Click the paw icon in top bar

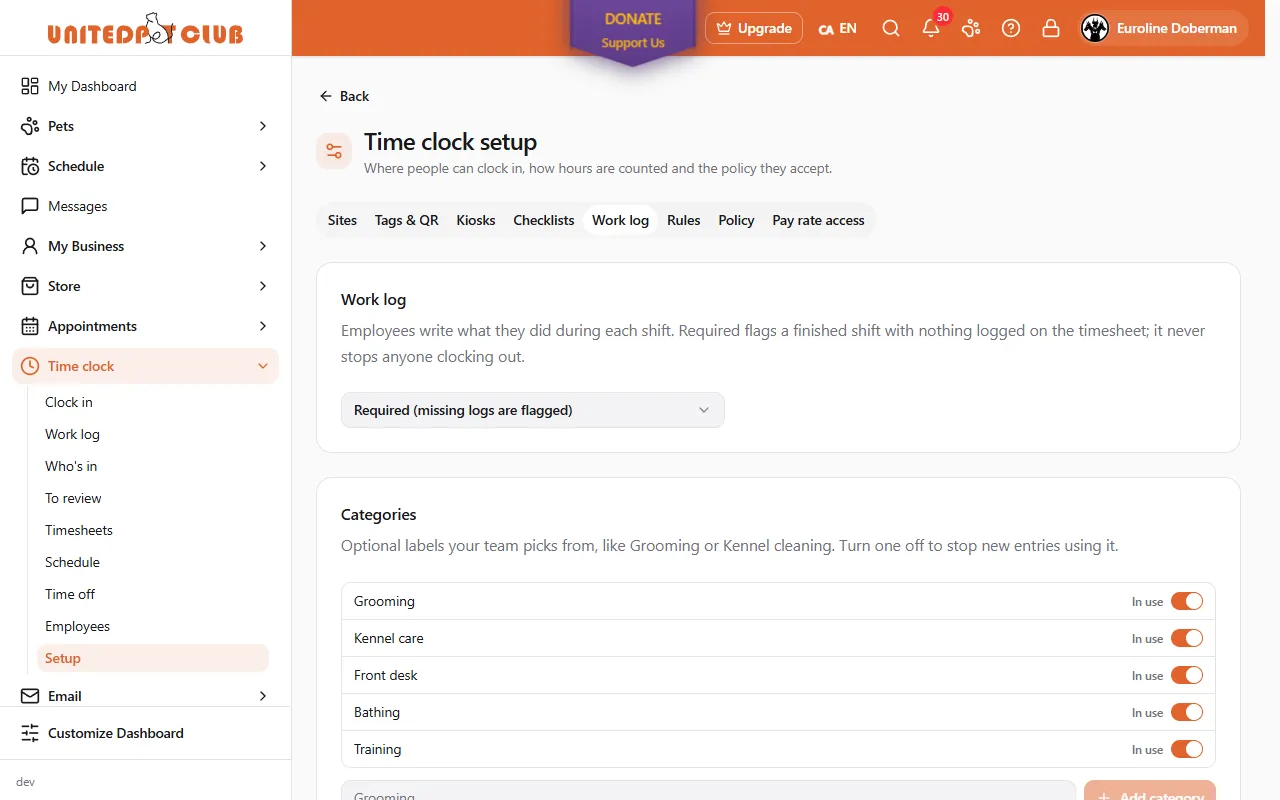point(971,28)
